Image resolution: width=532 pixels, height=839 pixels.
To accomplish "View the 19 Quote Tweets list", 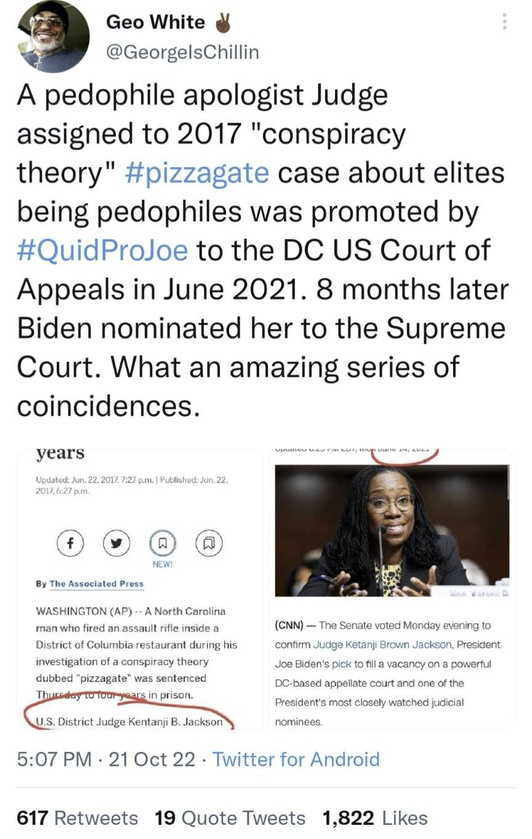I will click(230, 818).
